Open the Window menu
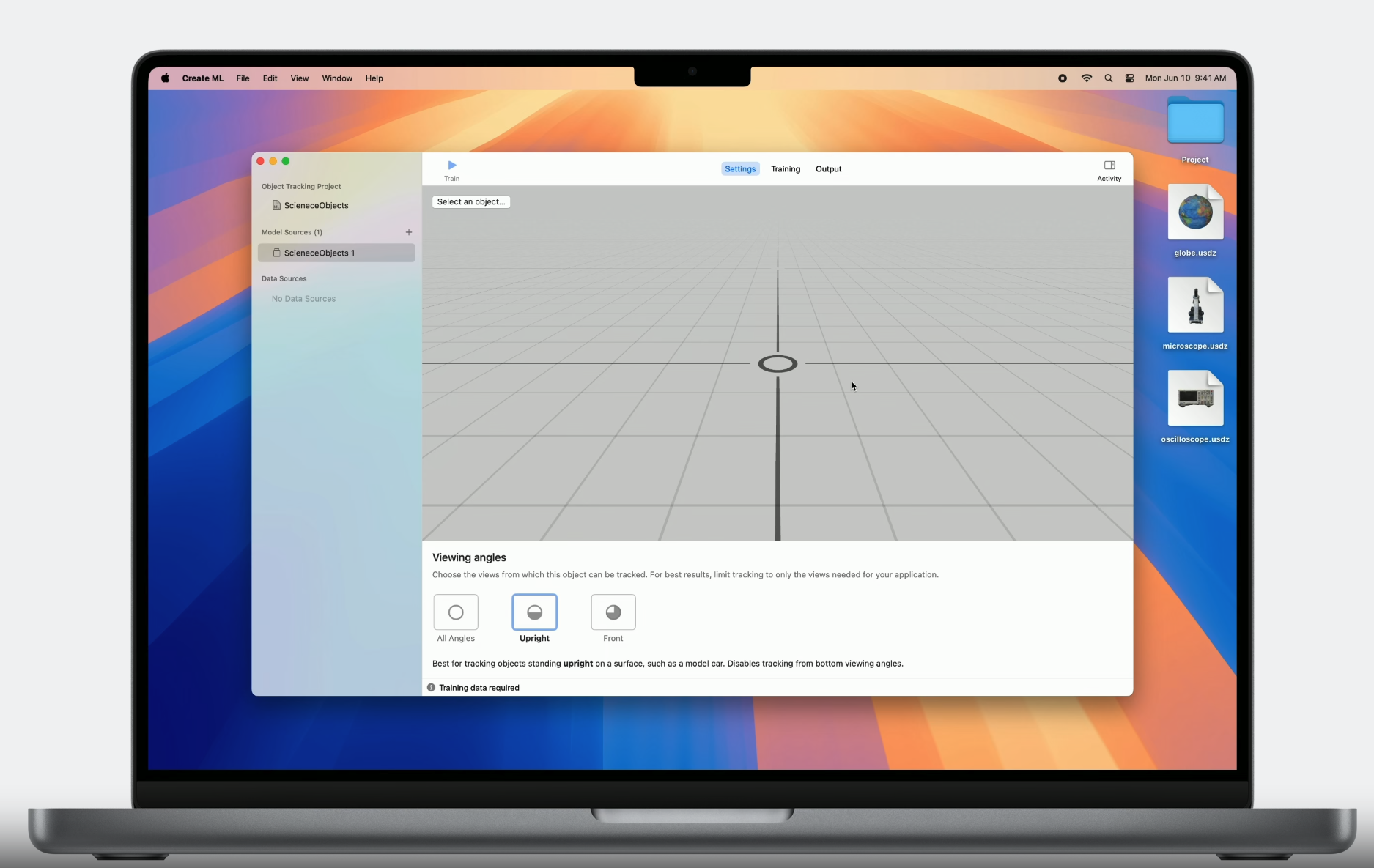1374x868 pixels. coord(337,78)
